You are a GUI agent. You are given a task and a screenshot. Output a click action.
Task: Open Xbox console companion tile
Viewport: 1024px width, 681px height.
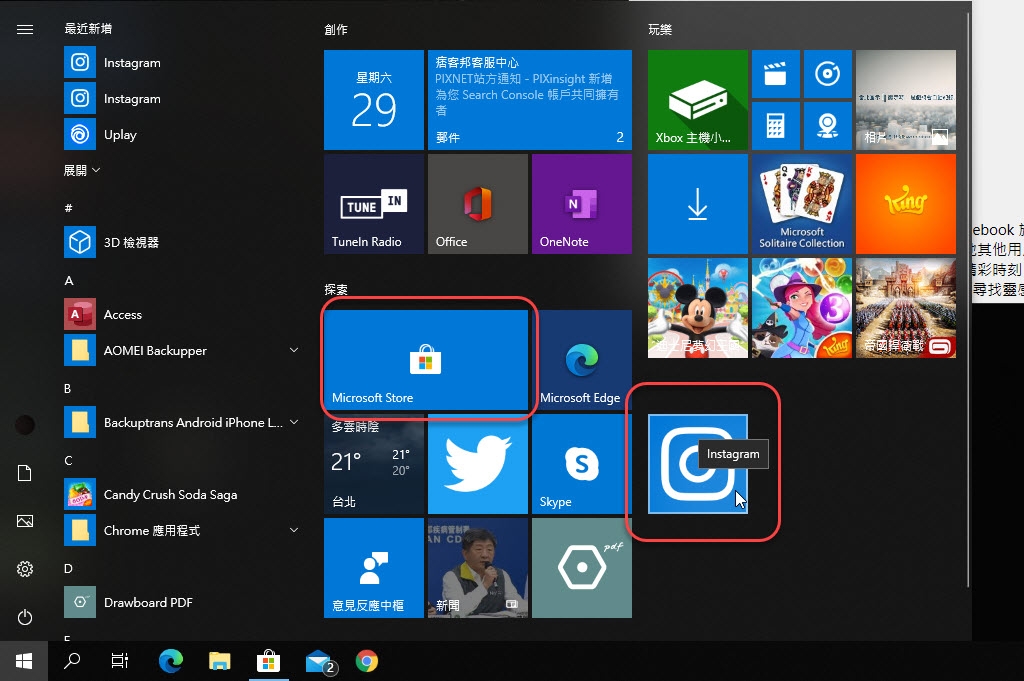pyautogui.click(x=697, y=100)
